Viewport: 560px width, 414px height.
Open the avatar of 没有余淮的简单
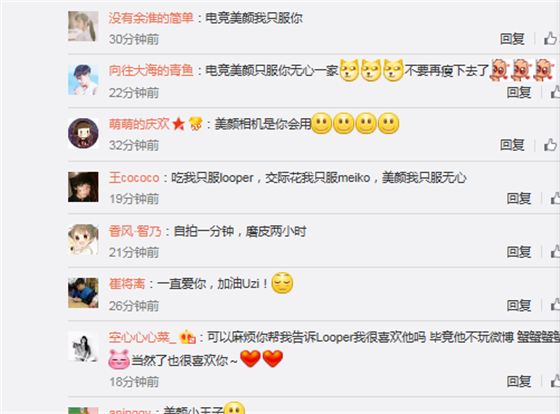pyautogui.click(x=83, y=26)
